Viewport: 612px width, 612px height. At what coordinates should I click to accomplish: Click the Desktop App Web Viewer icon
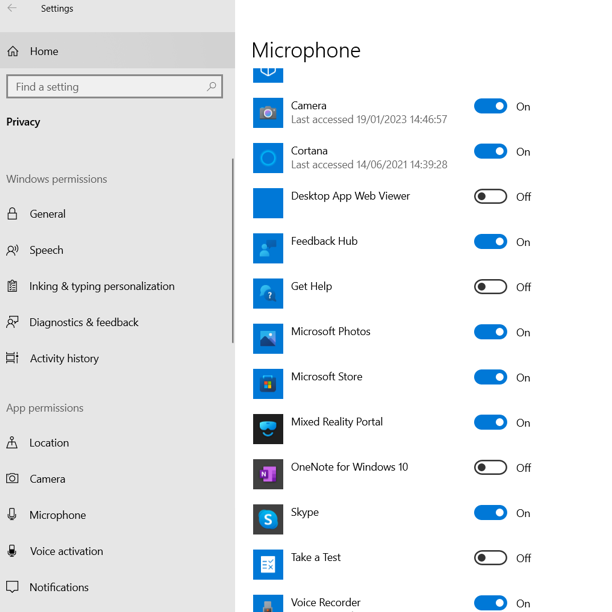point(268,203)
